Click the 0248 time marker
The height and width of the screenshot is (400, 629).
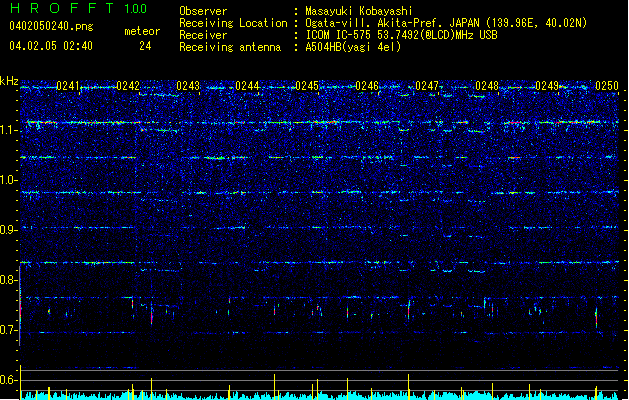pyautogui.click(x=487, y=86)
